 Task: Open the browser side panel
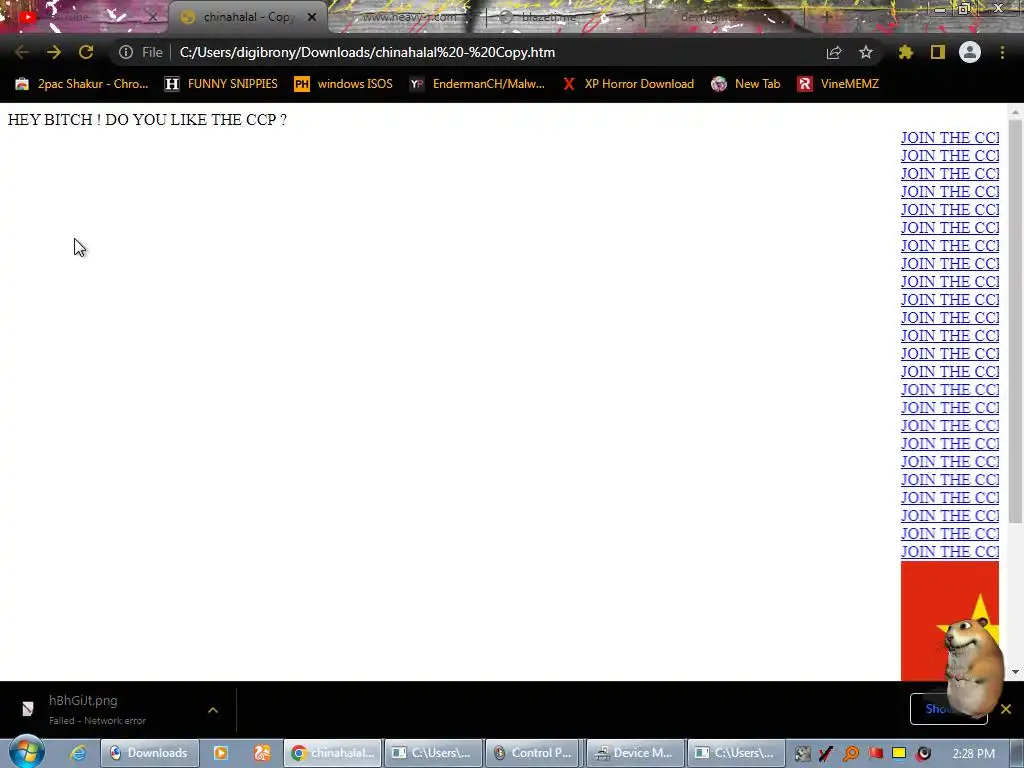938,52
